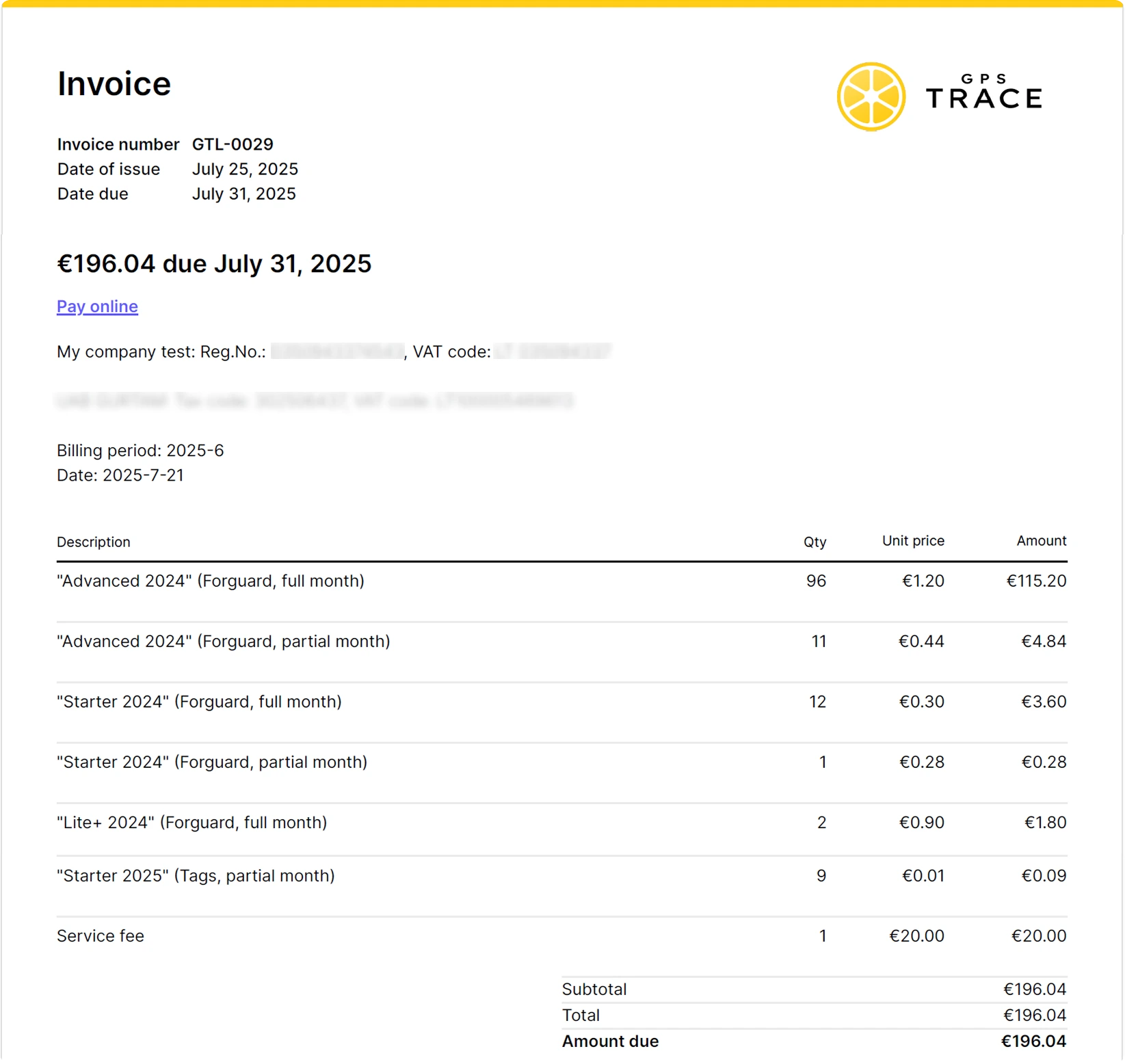Select the Starter 2025 Tags partial month row

pos(196,875)
